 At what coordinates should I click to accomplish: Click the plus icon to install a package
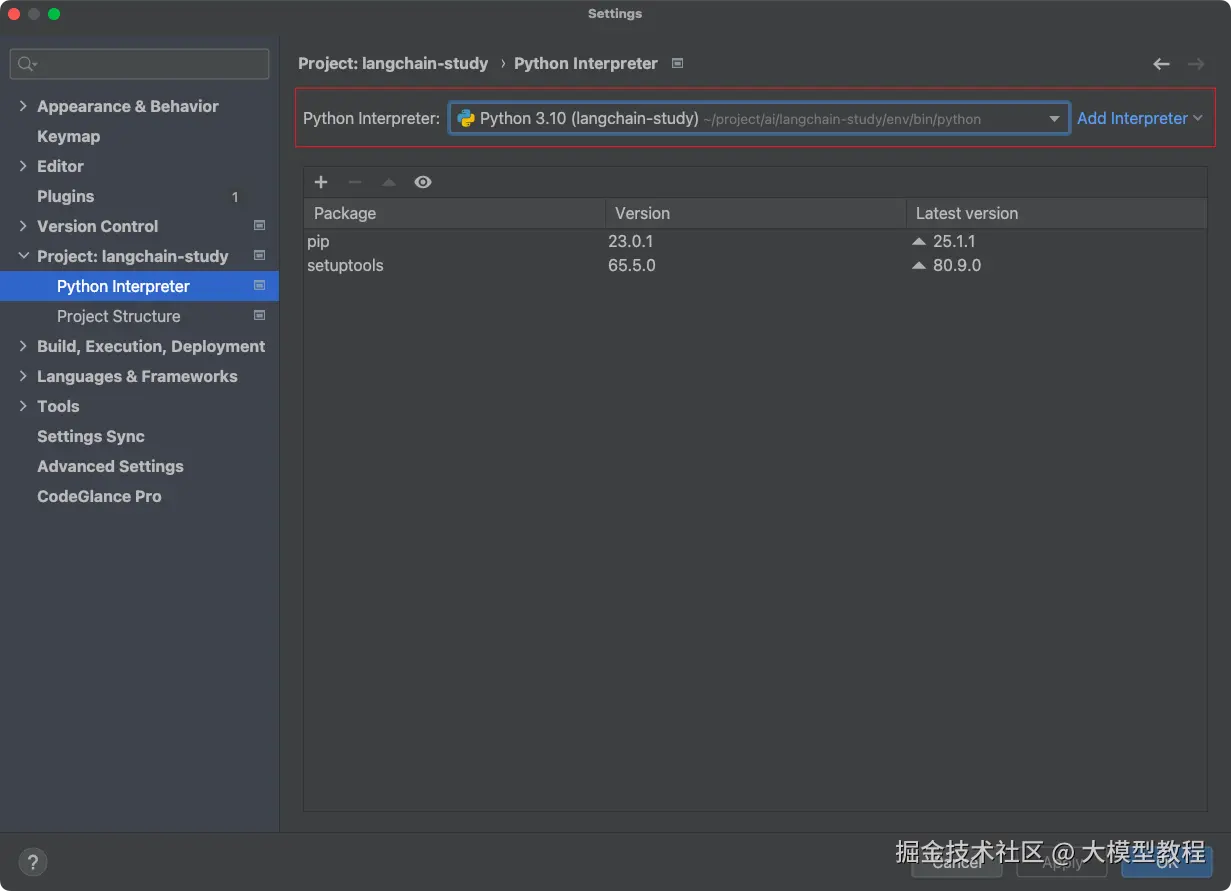pyautogui.click(x=321, y=182)
